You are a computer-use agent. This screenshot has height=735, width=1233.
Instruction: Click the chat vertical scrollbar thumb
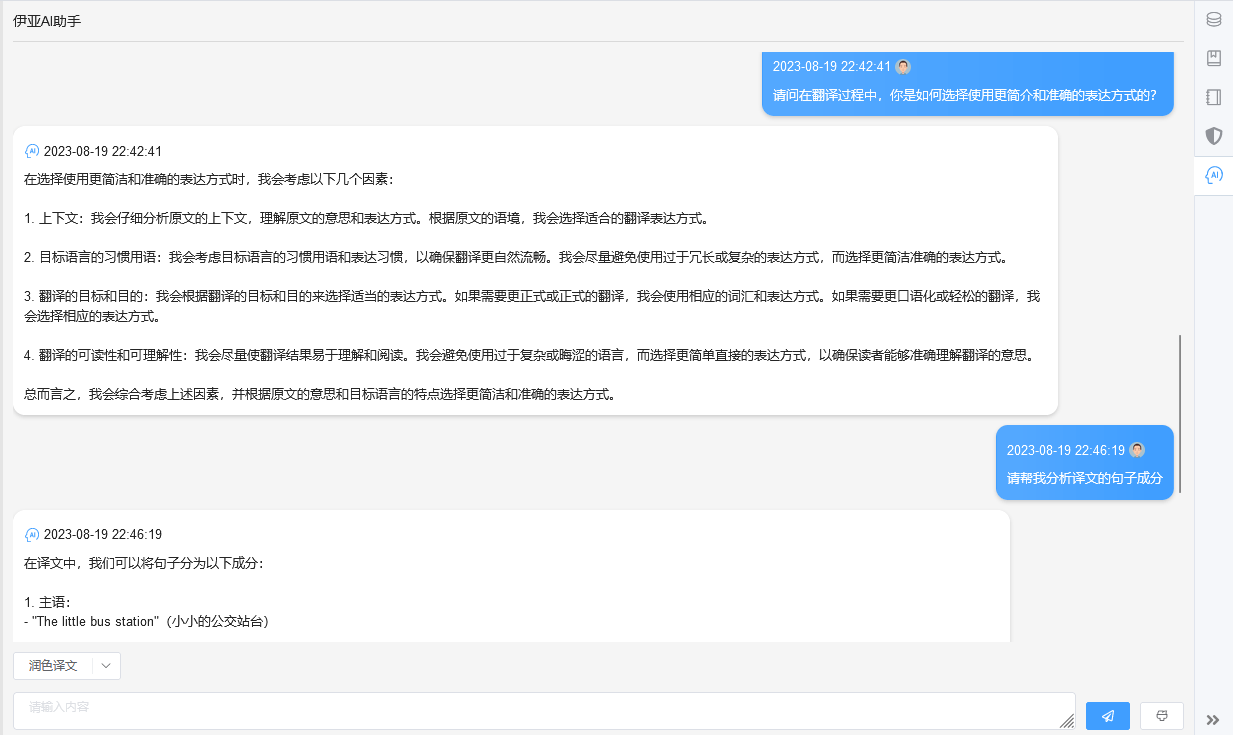click(x=1180, y=414)
